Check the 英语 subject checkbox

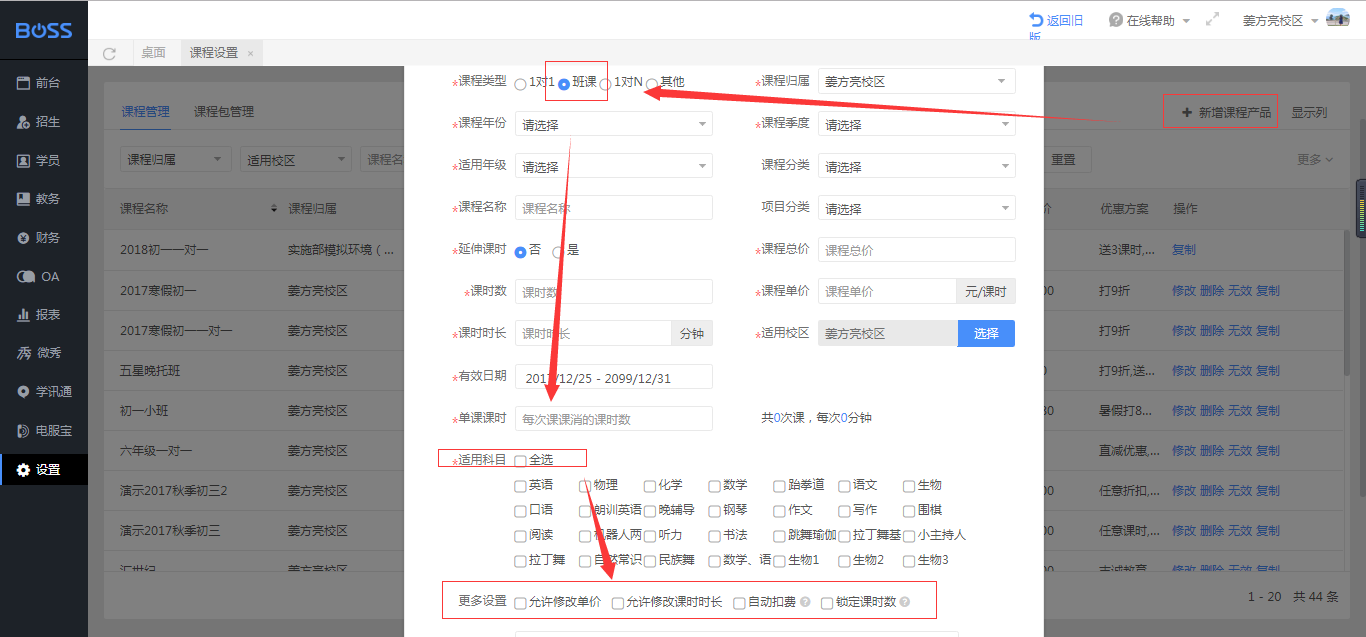[520, 486]
